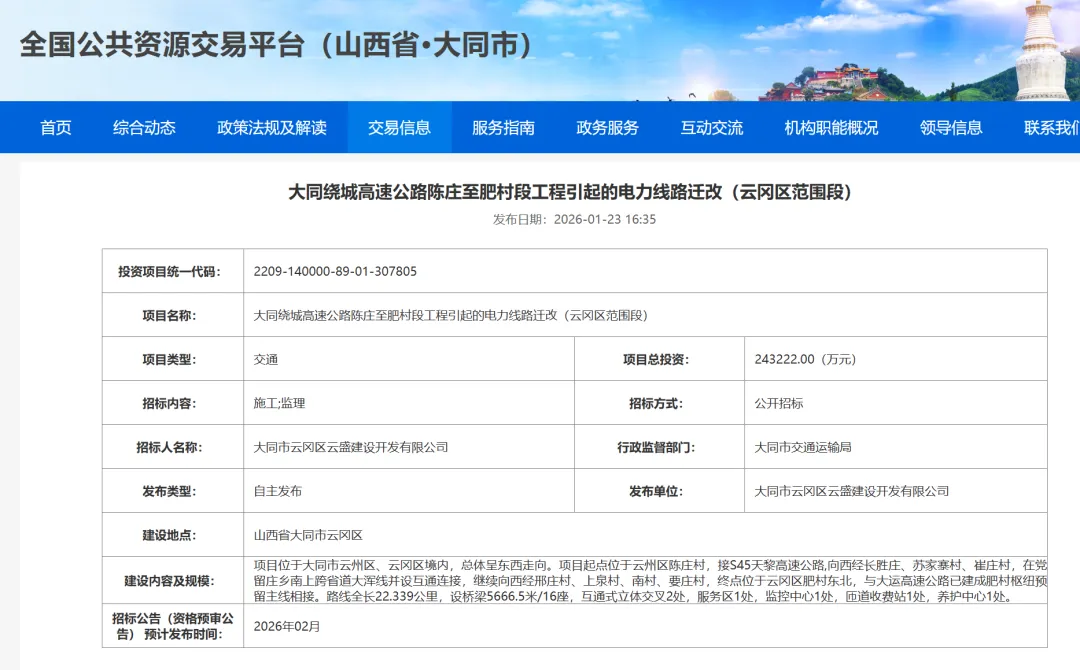This screenshot has width=1080, height=670.
Task: Click the 山西省大同市云冈区 location value
Action: [x=308, y=536]
